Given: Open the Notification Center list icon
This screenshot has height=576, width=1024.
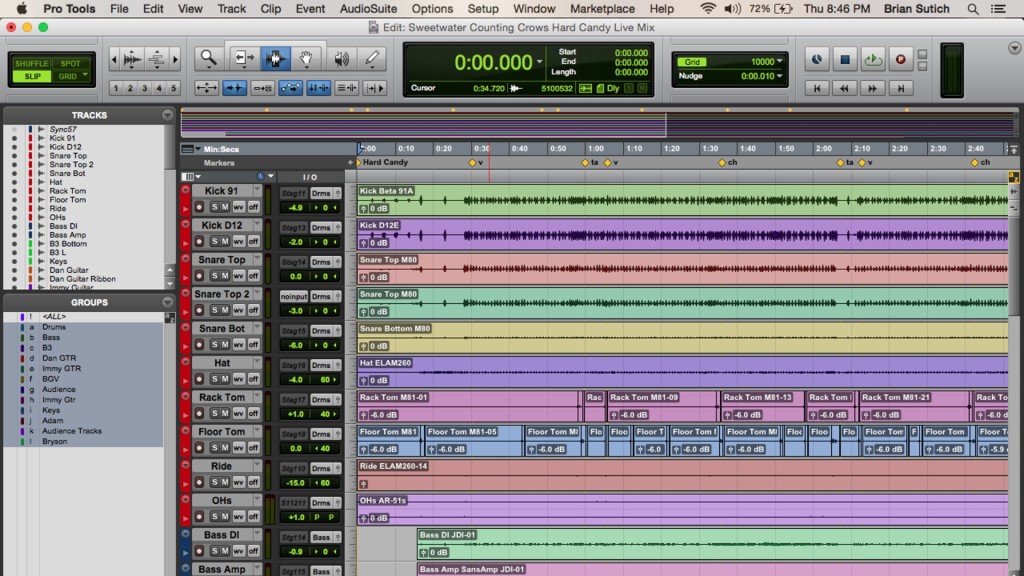Looking at the screenshot, I should coord(998,9).
